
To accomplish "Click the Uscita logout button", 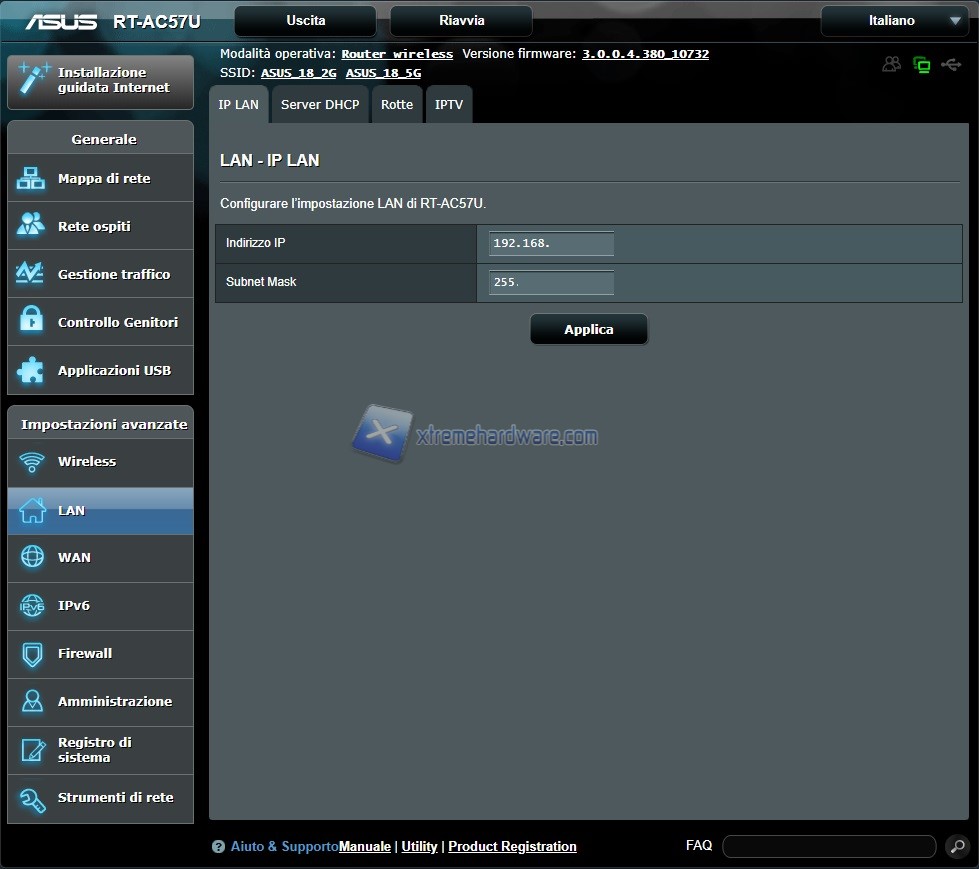I will pos(305,21).
